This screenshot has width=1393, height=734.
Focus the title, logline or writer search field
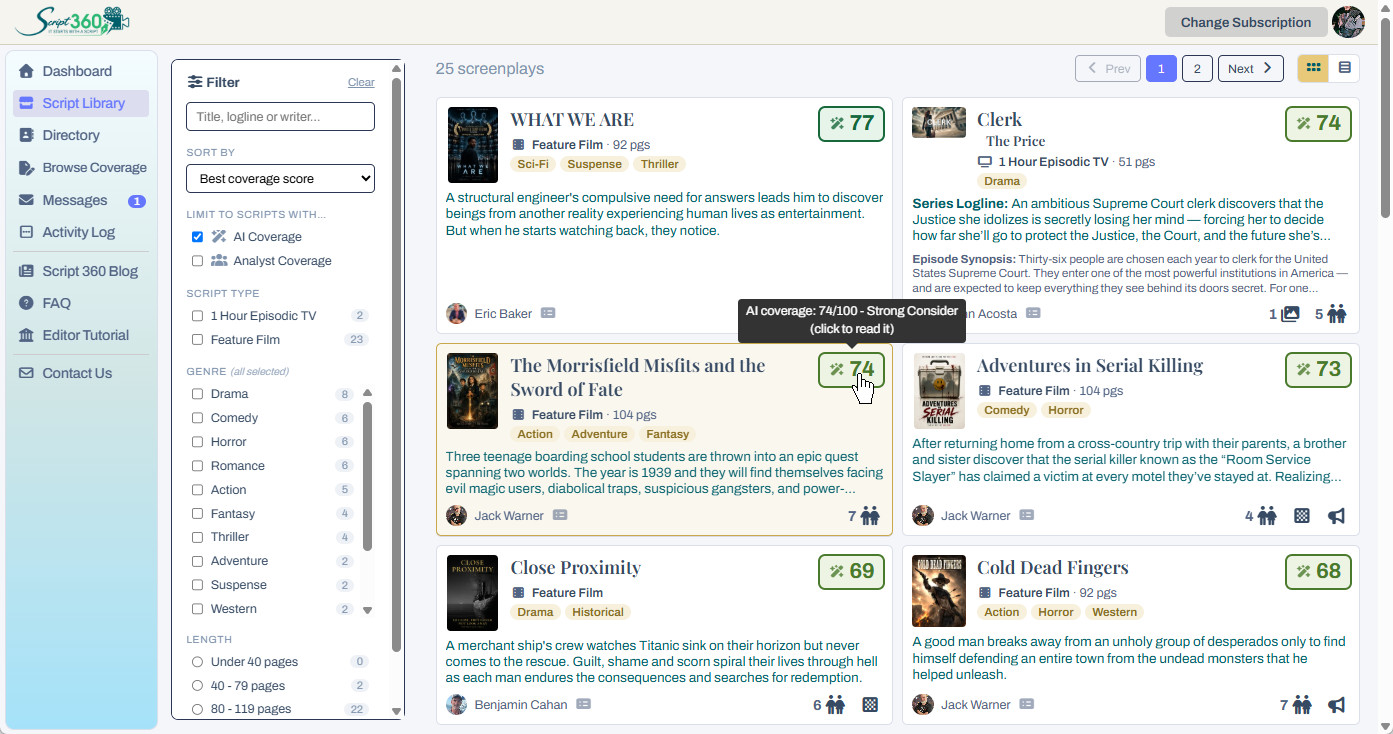click(280, 116)
